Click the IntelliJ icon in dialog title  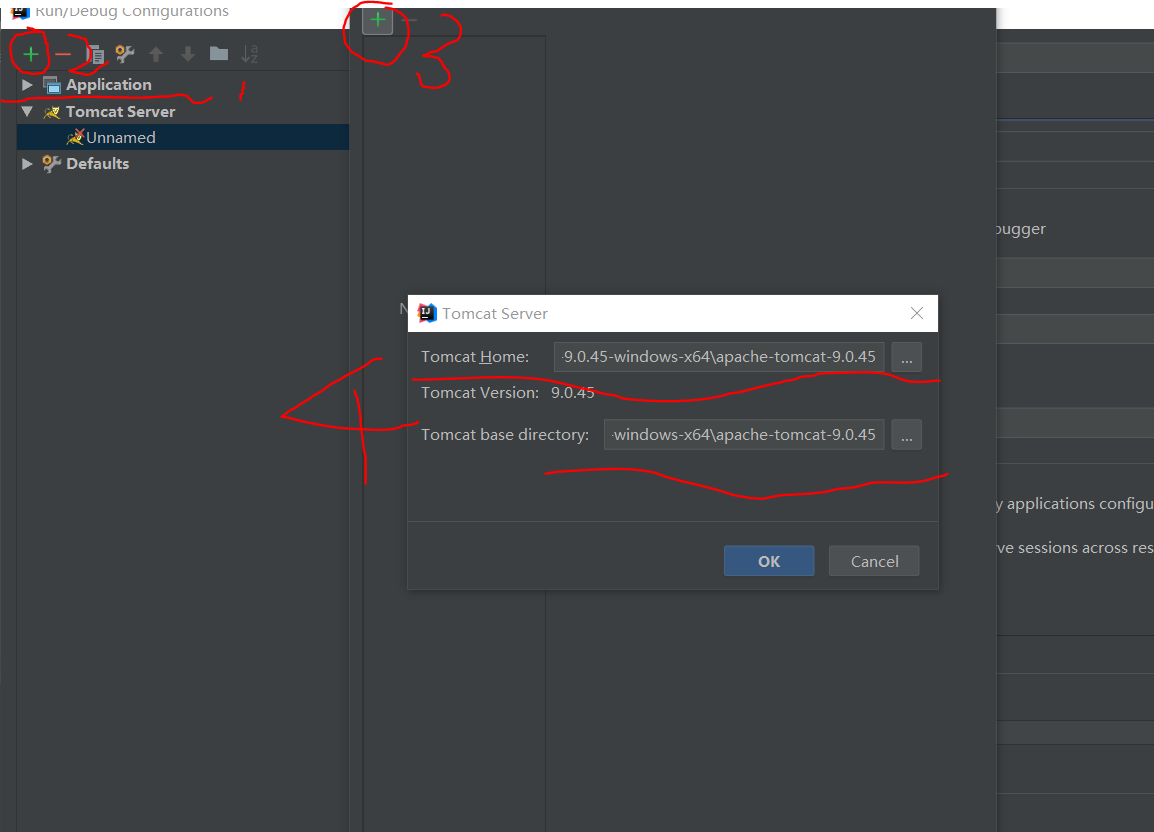428,313
